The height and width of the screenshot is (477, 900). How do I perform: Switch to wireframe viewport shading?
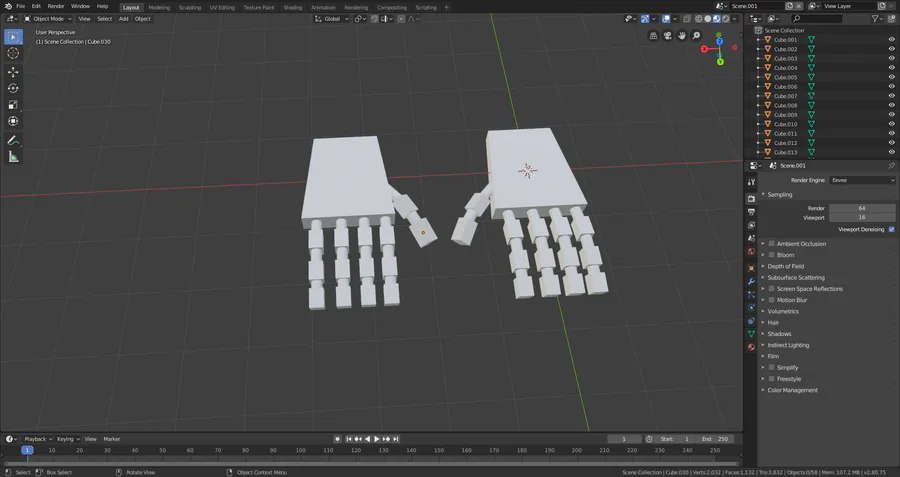tap(699, 19)
